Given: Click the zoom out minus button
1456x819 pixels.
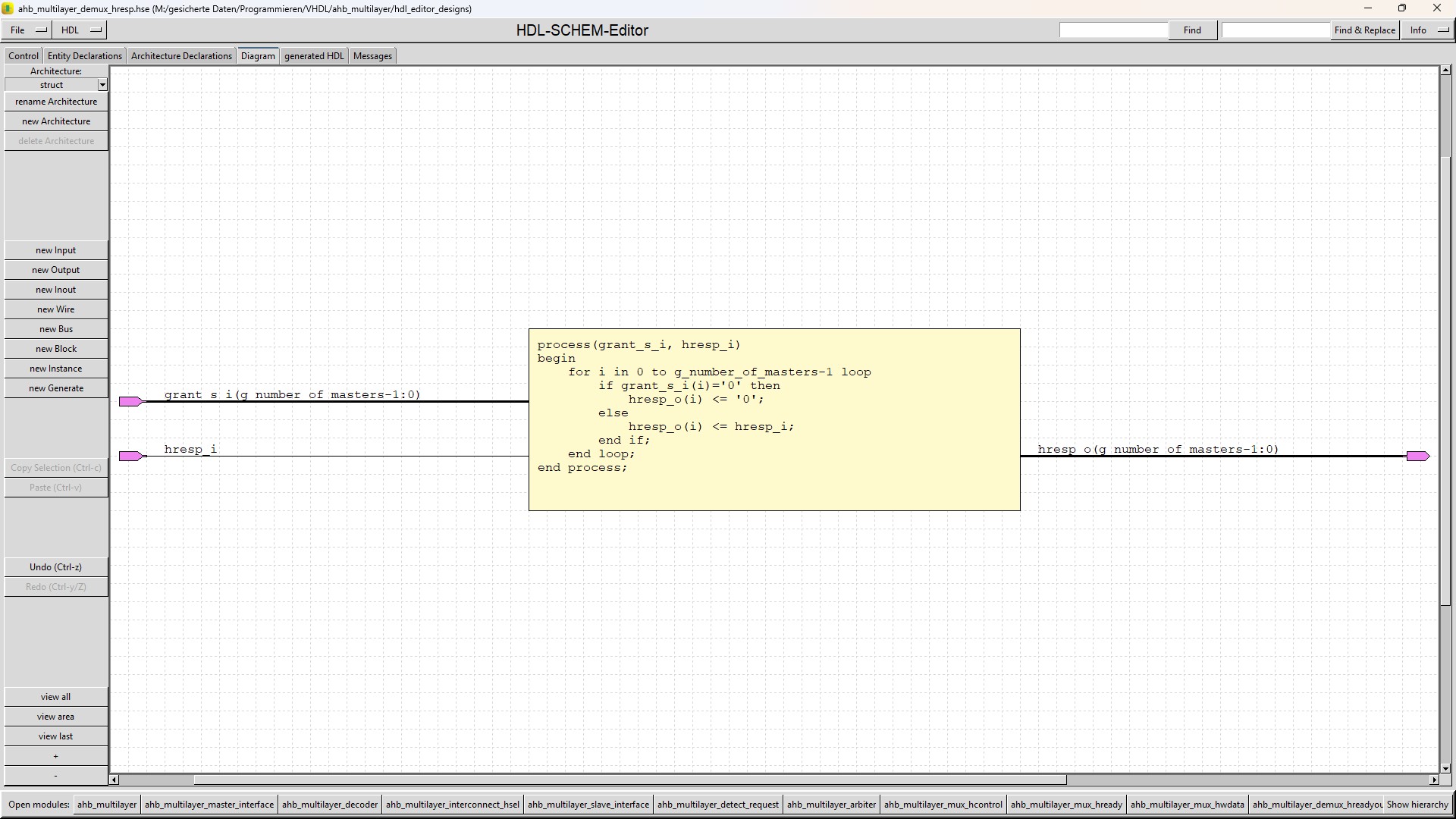Looking at the screenshot, I should 55,776.
